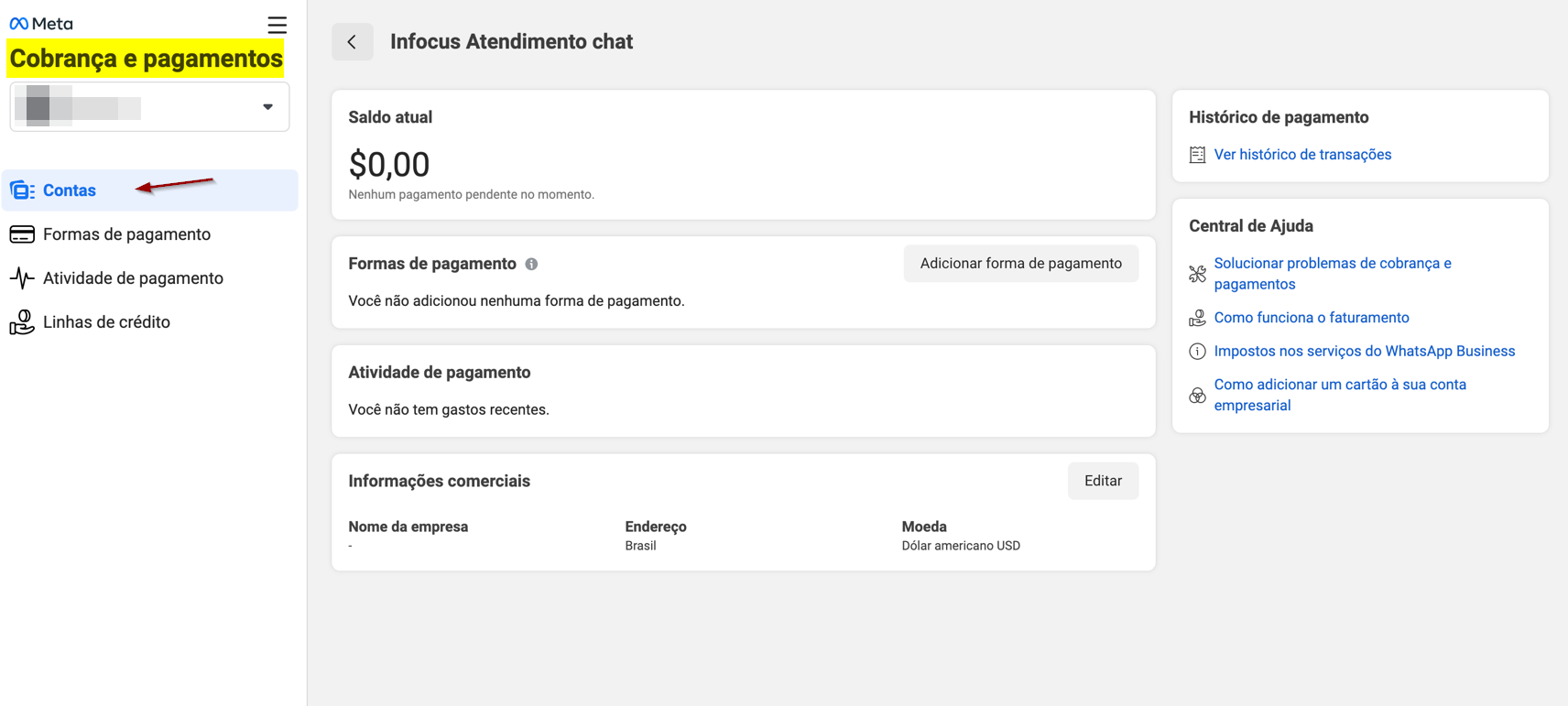The image size is (1568, 706).
Task: Open Como funciona o faturamento link
Action: point(1311,318)
